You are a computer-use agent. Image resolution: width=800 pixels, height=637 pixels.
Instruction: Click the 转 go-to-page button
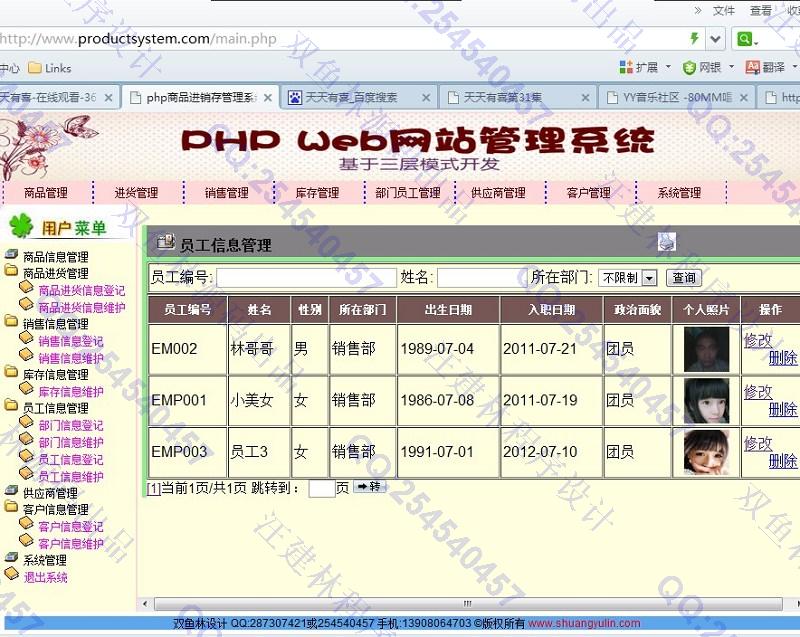369,487
